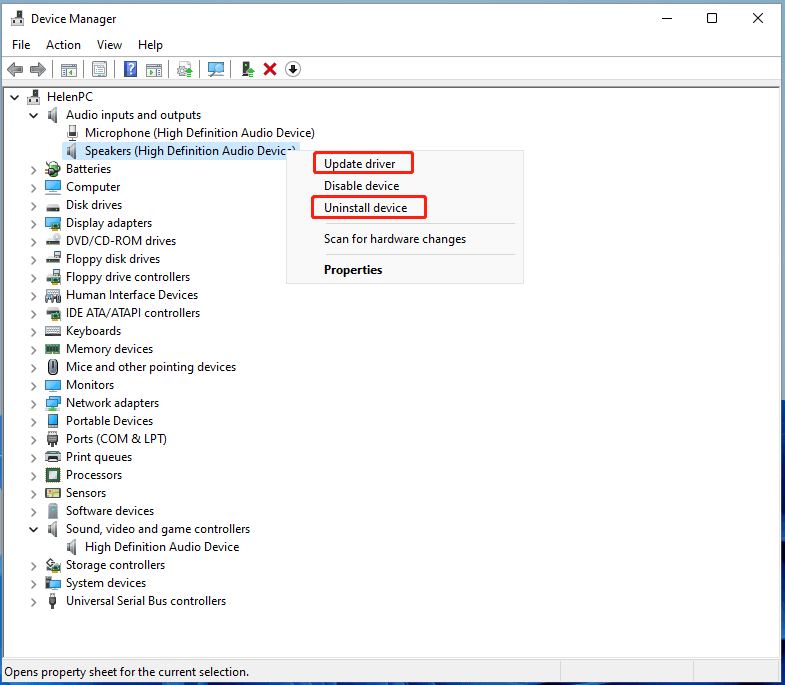Choose Properties in the context menu
This screenshot has height=685, width=785.
click(353, 270)
